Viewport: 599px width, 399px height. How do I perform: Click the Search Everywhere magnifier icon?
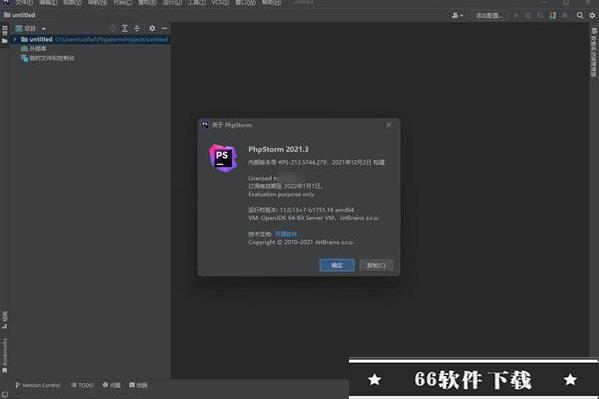coord(580,15)
